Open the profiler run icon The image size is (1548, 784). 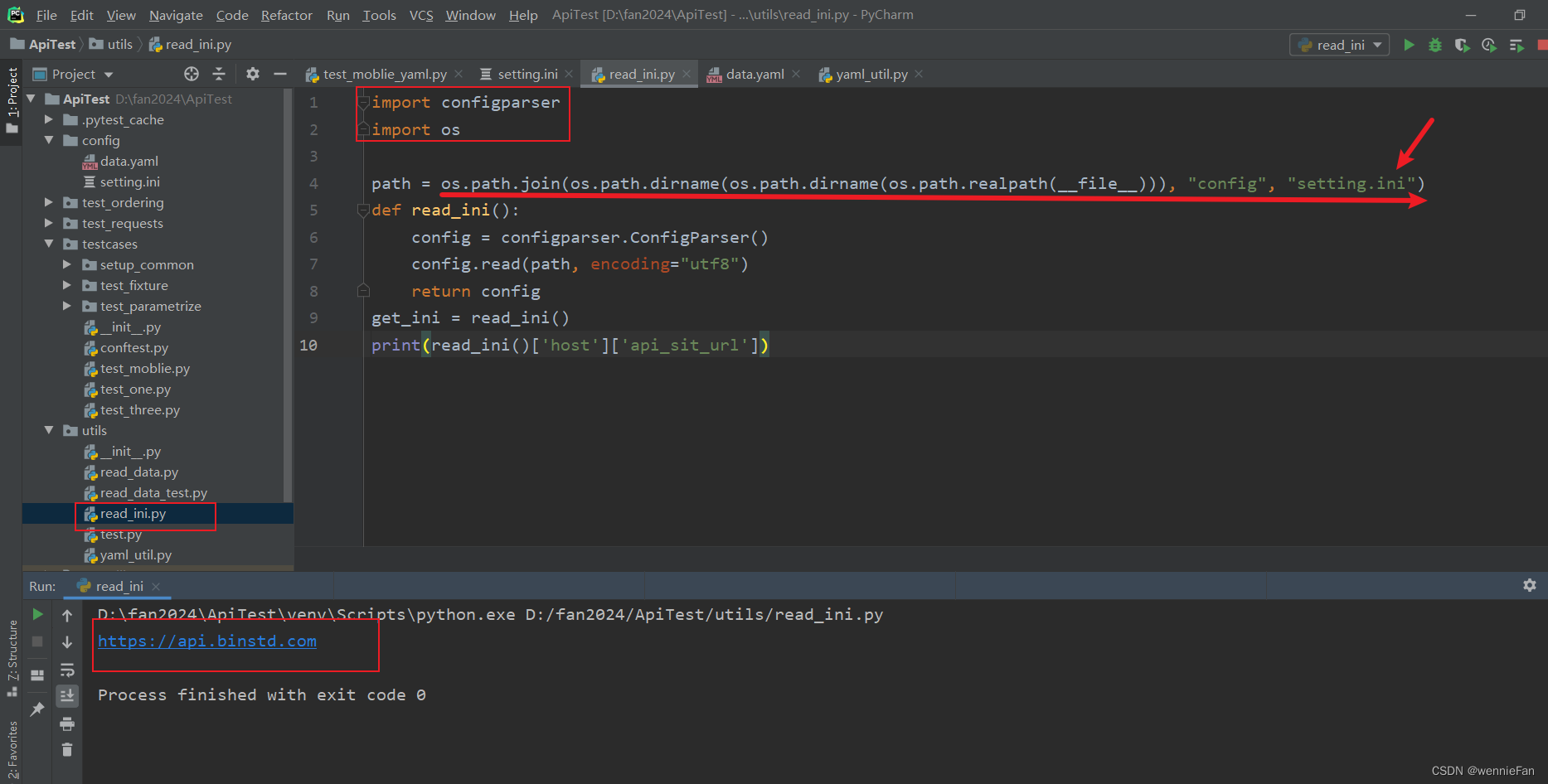click(x=1489, y=45)
